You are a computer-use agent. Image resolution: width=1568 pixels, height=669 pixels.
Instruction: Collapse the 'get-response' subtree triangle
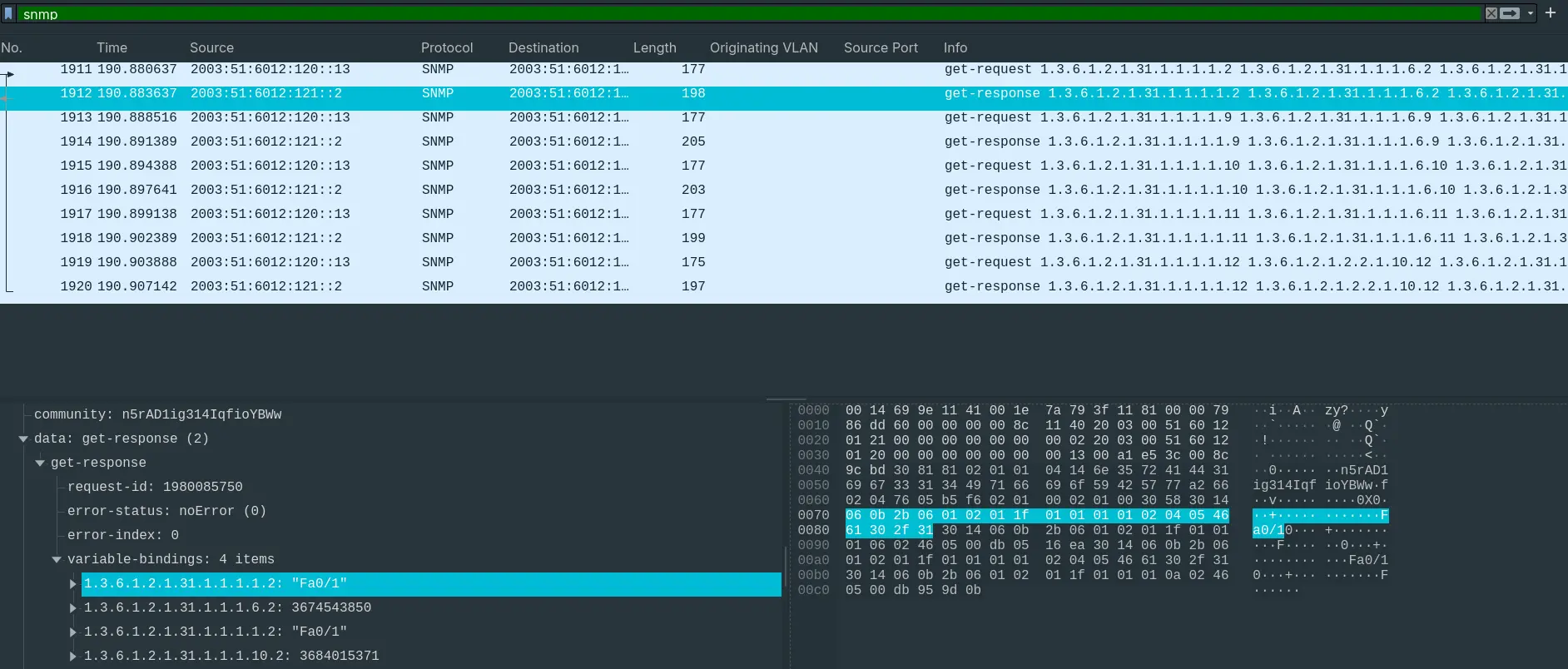[40, 463]
